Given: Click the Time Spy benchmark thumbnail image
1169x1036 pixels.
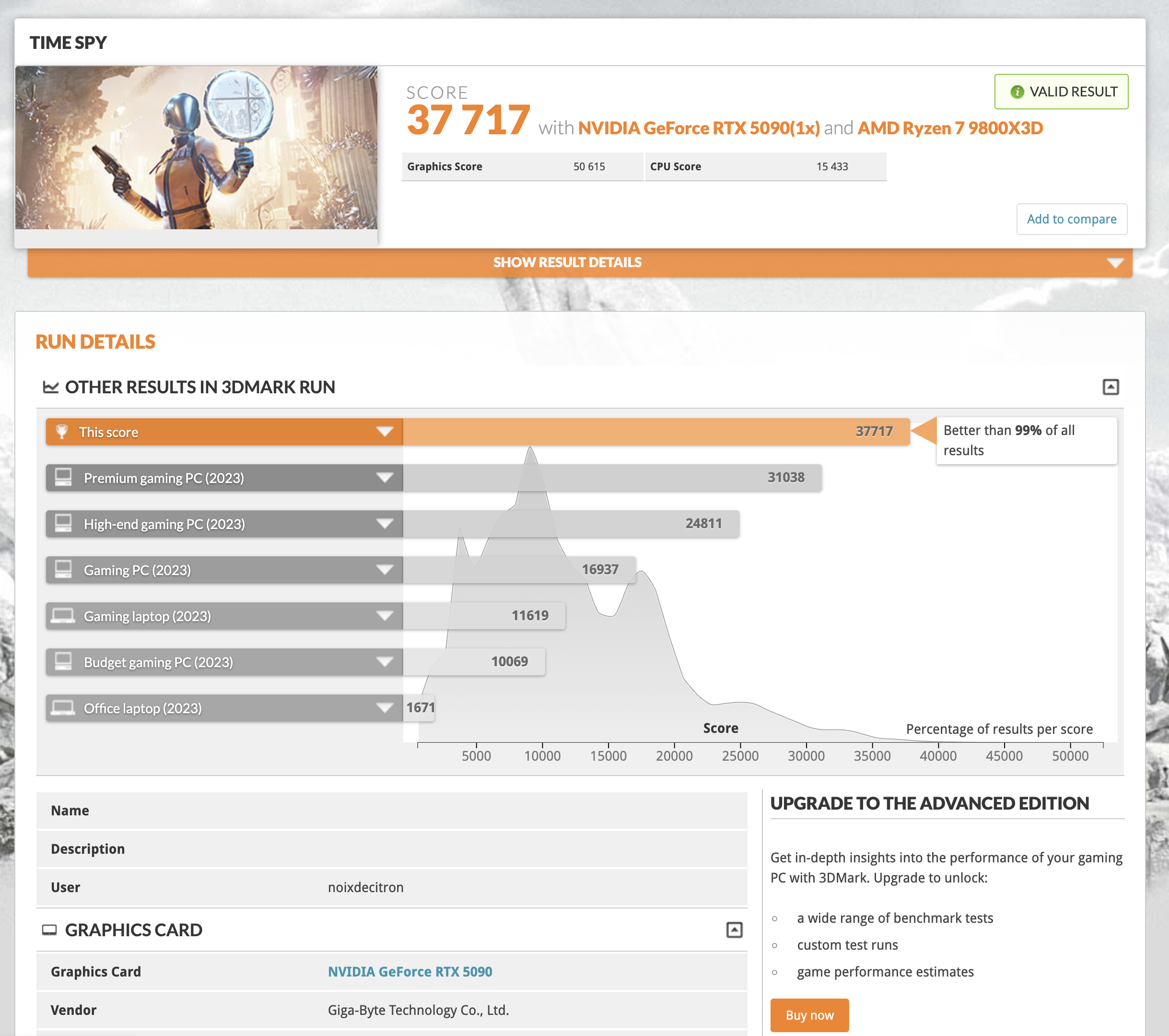Looking at the screenshot, I should tap(196, 148).
